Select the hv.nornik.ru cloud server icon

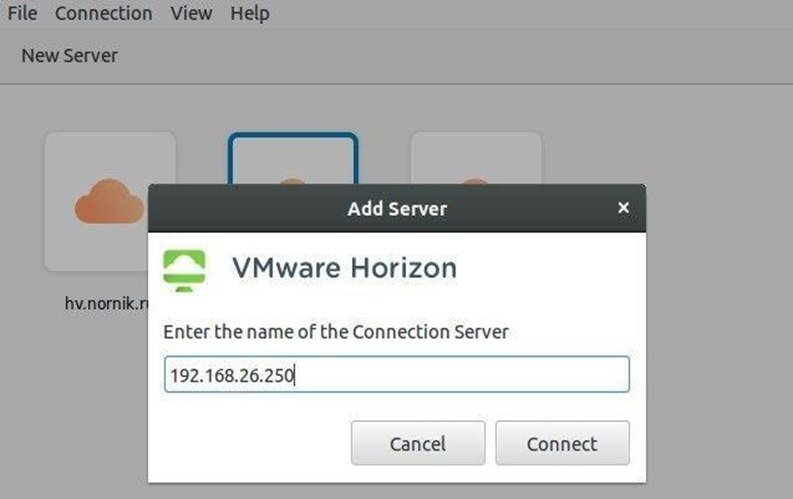[110, 200]
